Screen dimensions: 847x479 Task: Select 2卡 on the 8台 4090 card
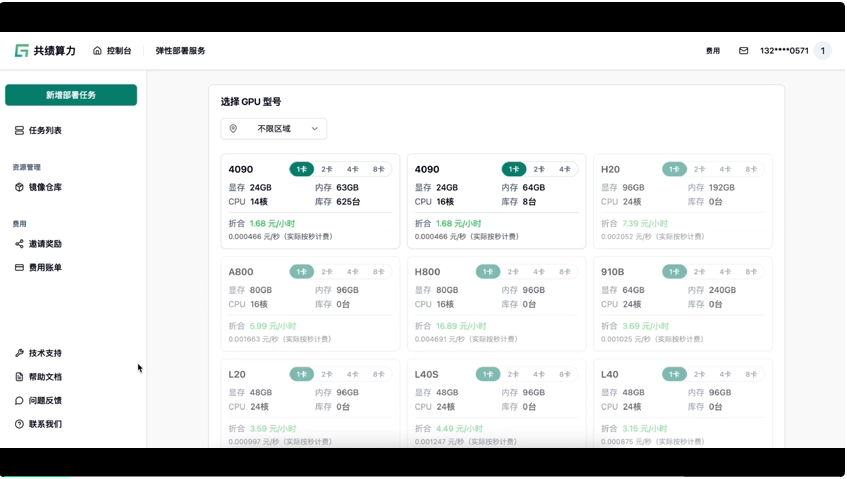[539, 170]
